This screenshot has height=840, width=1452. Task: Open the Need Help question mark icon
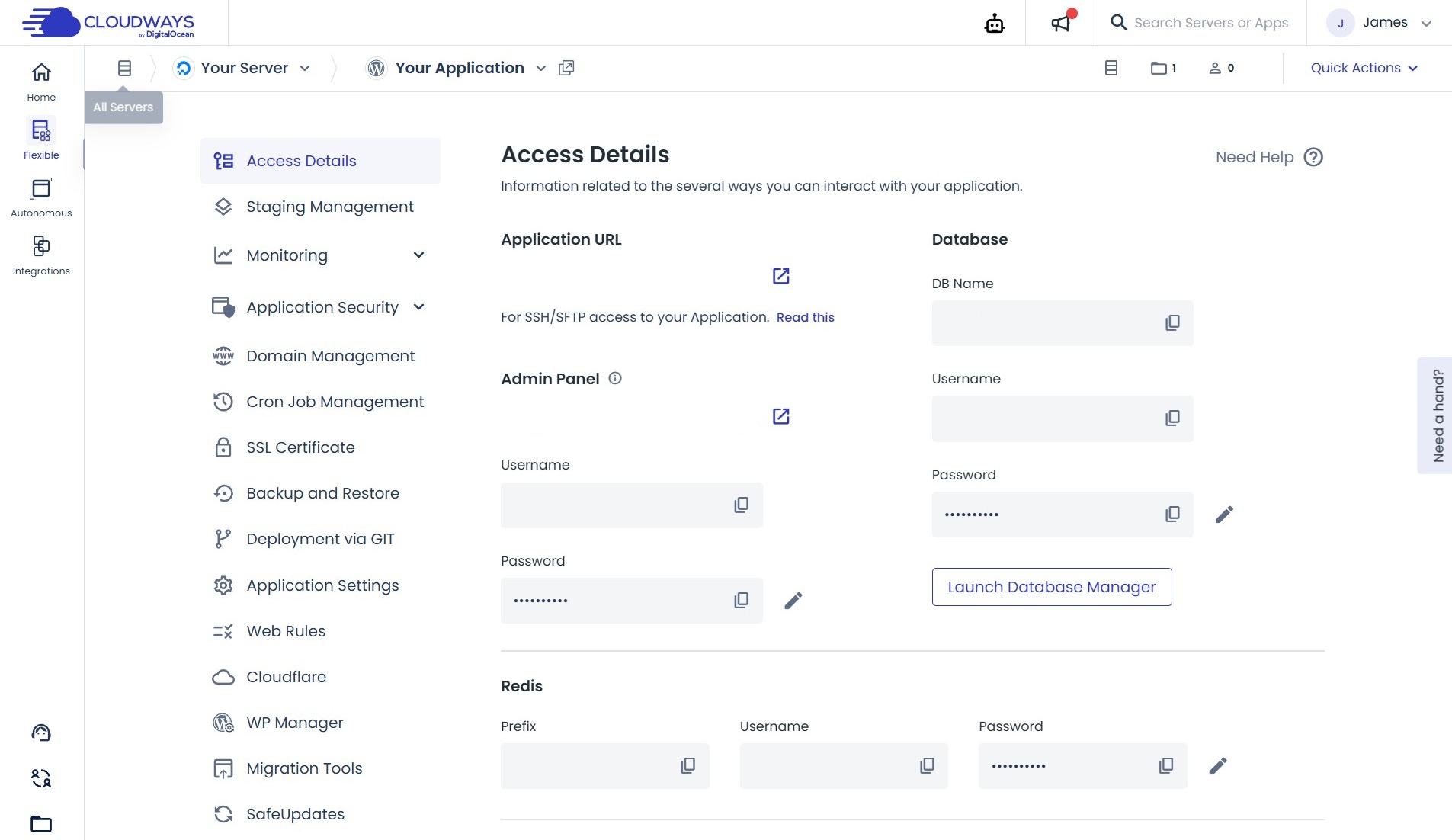(1313, 157)
